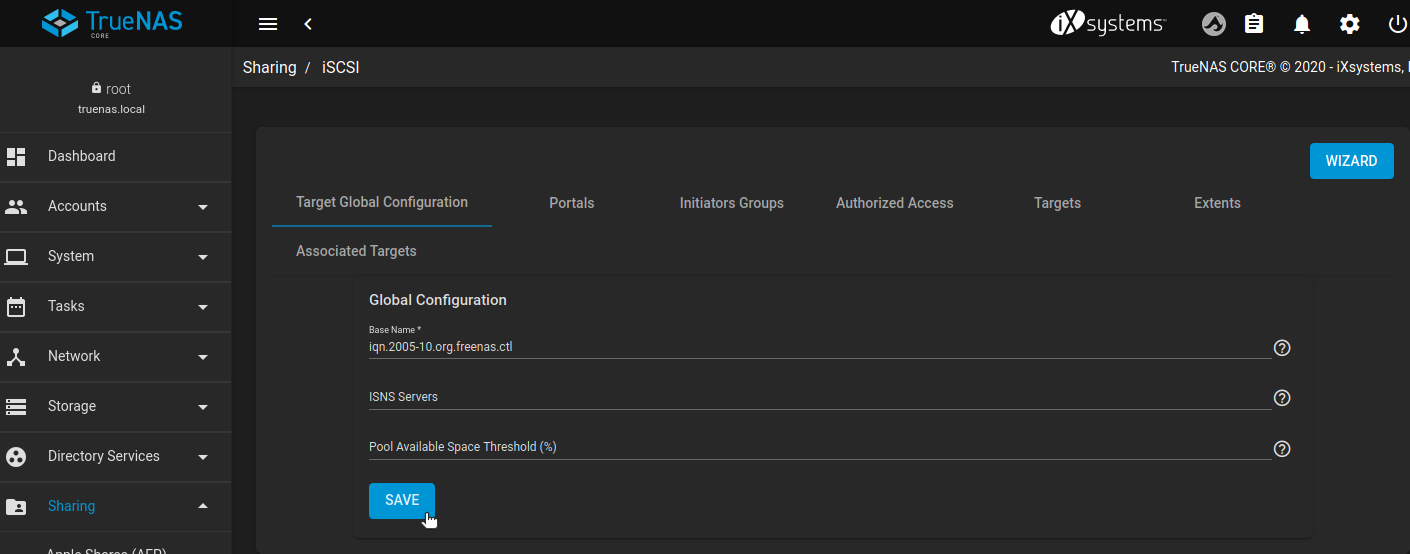This screenshot has width=1410, height=554.
Task: Expand the Accounts sidebar menu
Action: click(115, 206)
